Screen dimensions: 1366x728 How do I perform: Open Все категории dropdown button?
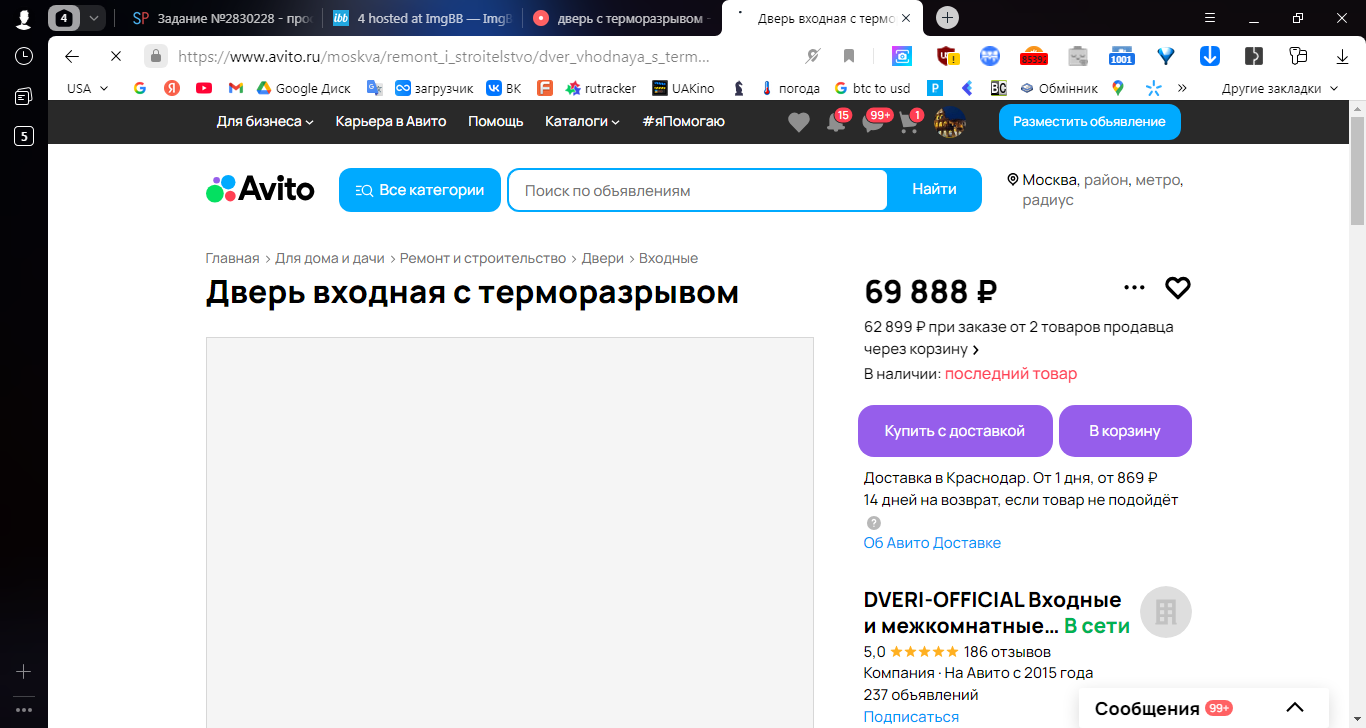420,190
